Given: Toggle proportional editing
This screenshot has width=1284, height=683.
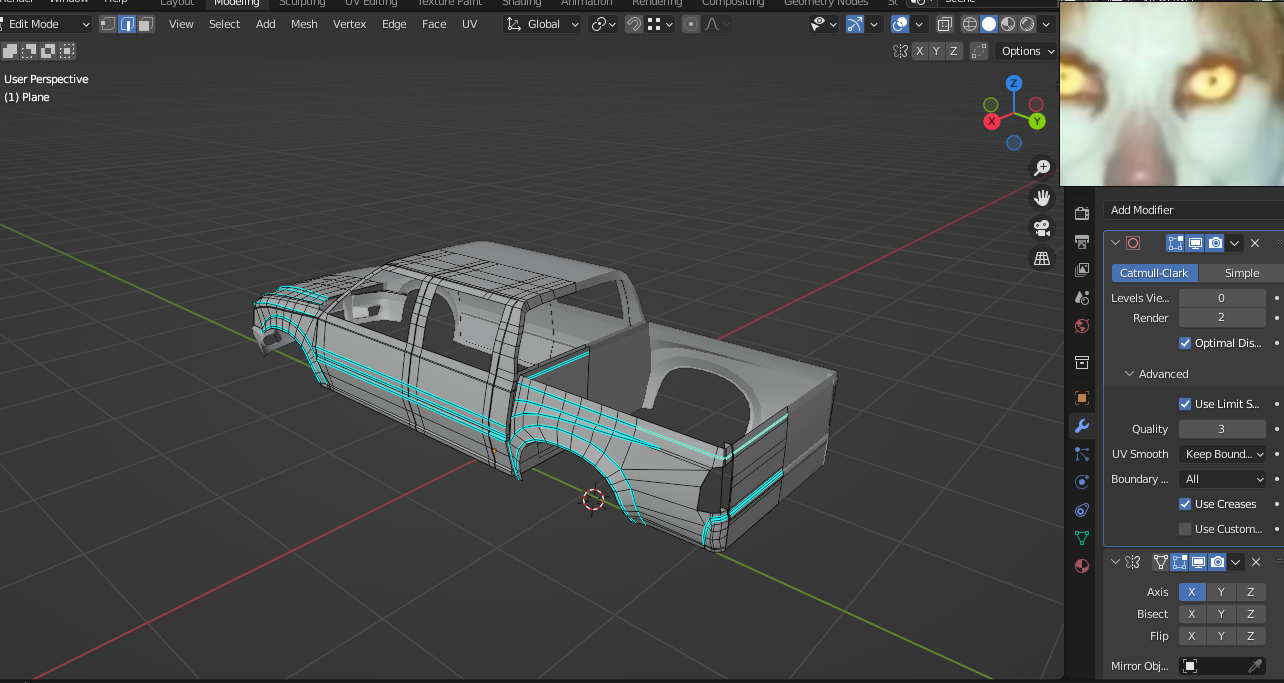Looking at the screenshot, I should (690, 24).
